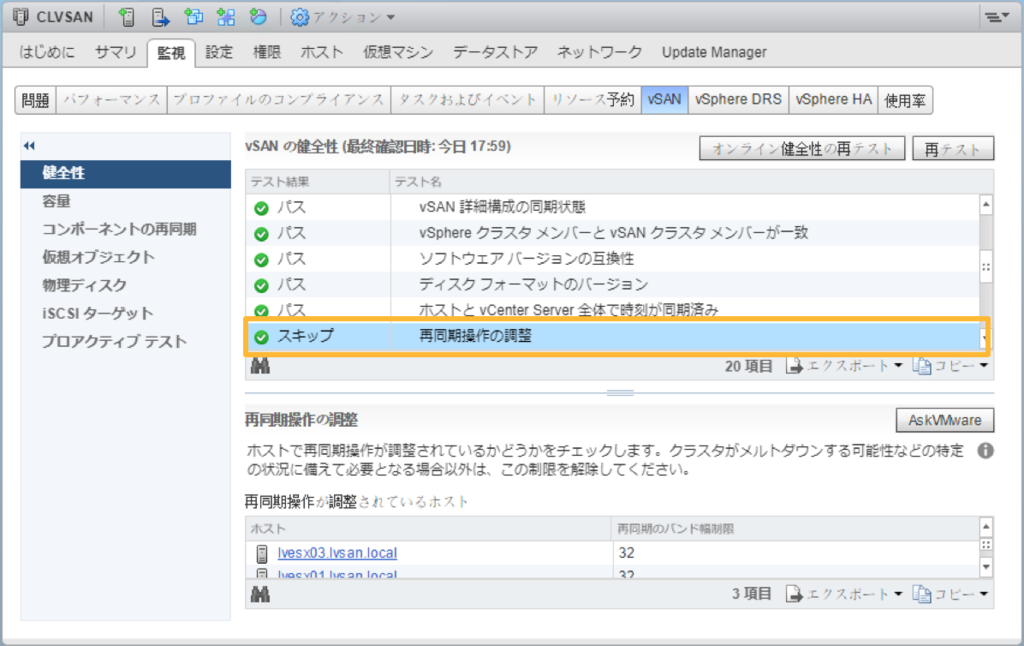Click the オンライン健全性の再テスト button

click(802, 148)
